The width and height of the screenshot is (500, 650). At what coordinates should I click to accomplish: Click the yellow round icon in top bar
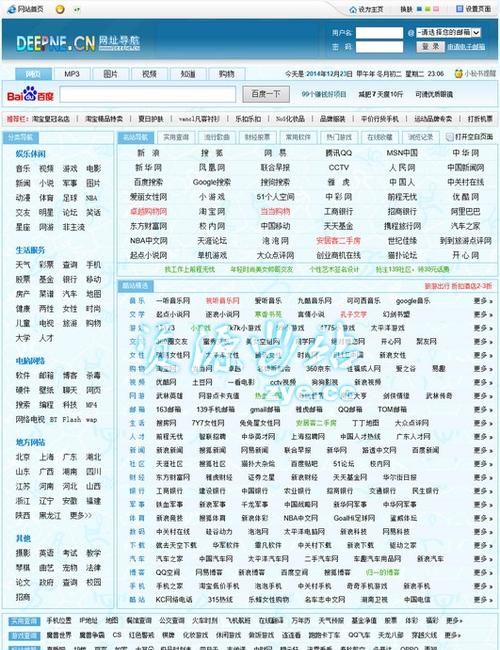60,9
